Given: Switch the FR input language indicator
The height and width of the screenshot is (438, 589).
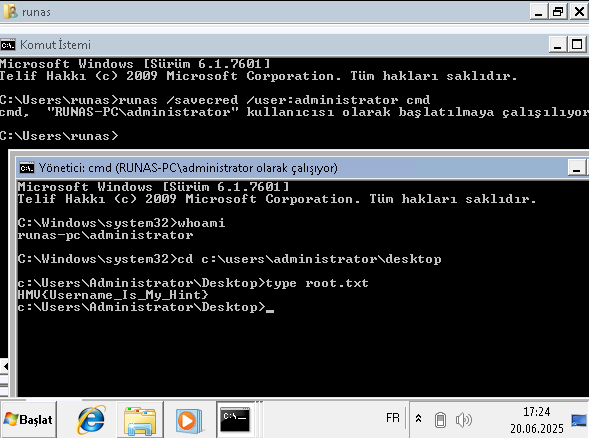Looking at the screenshot, I should (x=393, y=418).
